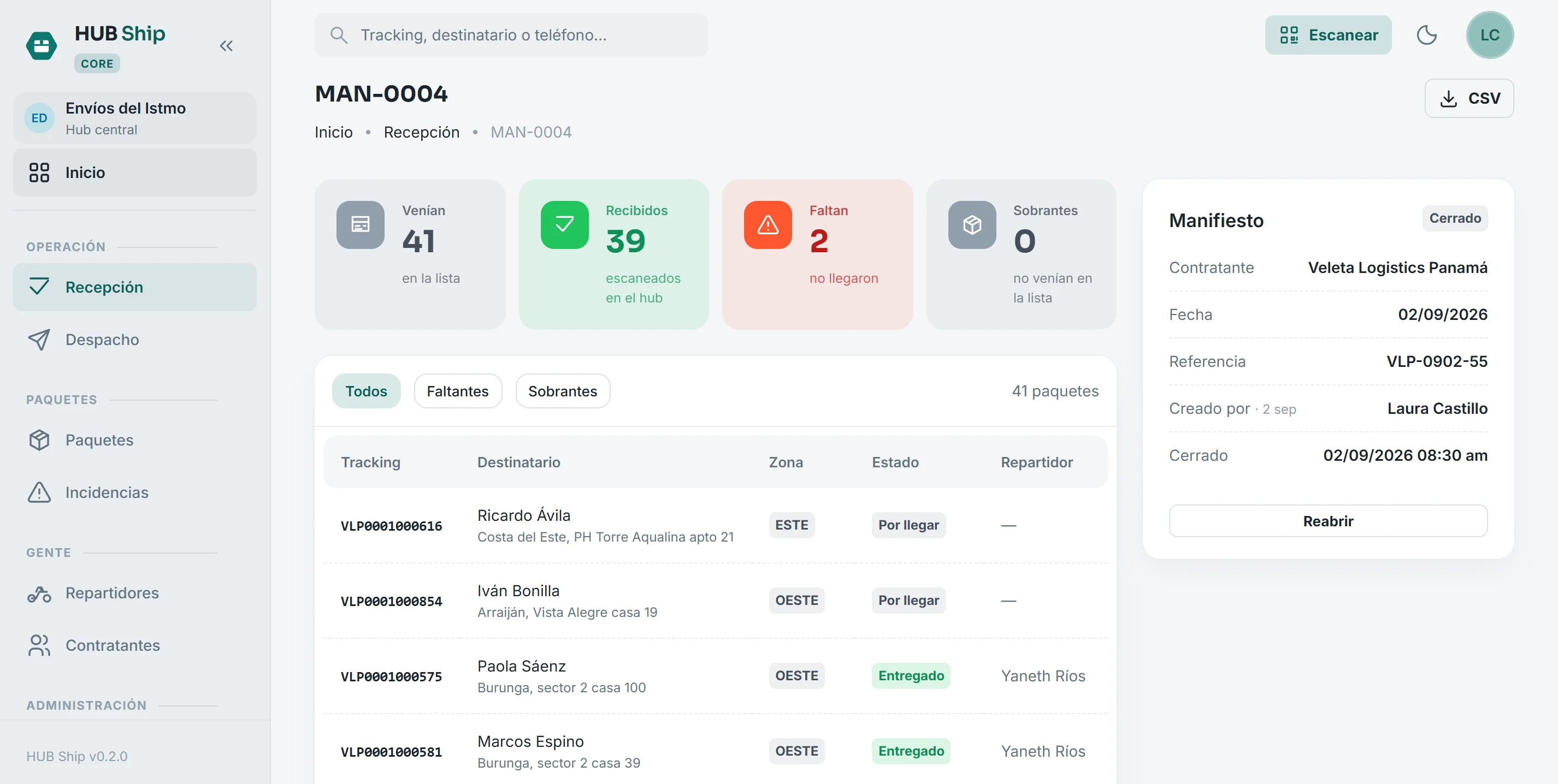Click the HUB Ship logo icon

pyautogui.click(x=42, y=46)
